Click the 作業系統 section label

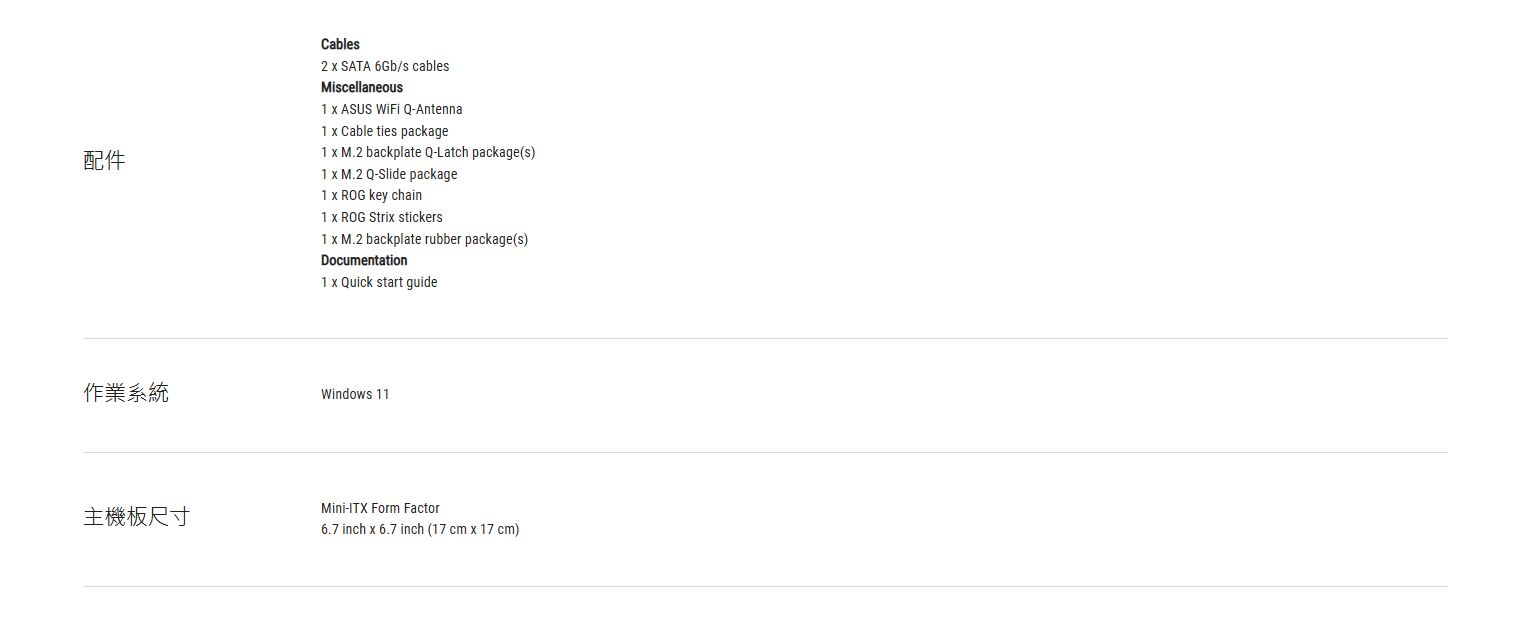coord(126,393)
